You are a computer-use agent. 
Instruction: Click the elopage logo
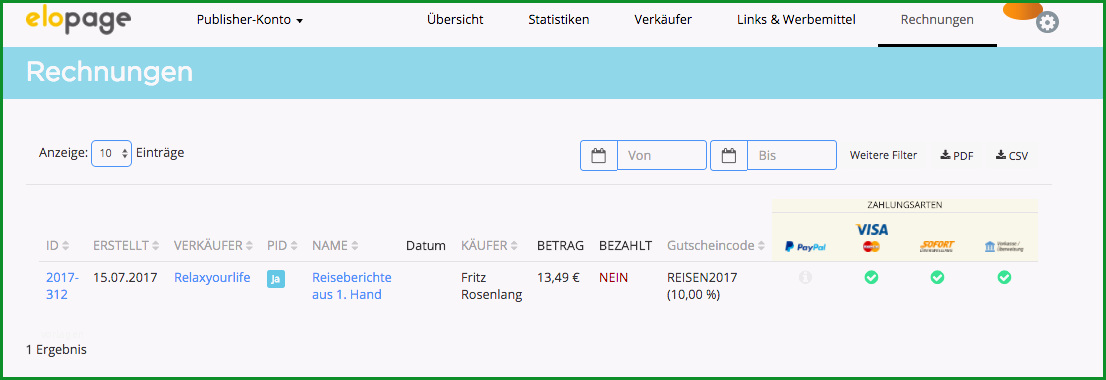[78, 20]
